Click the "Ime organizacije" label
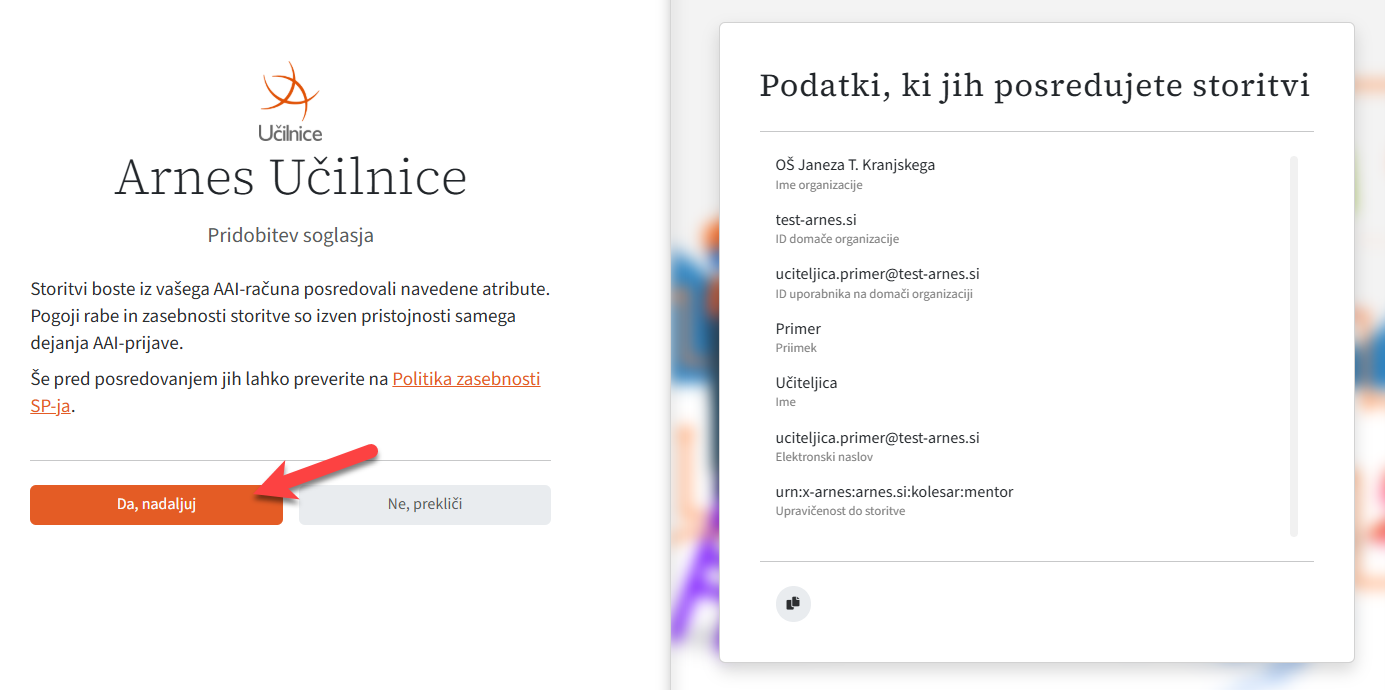The image size is (1385, 690). point(819,185)
